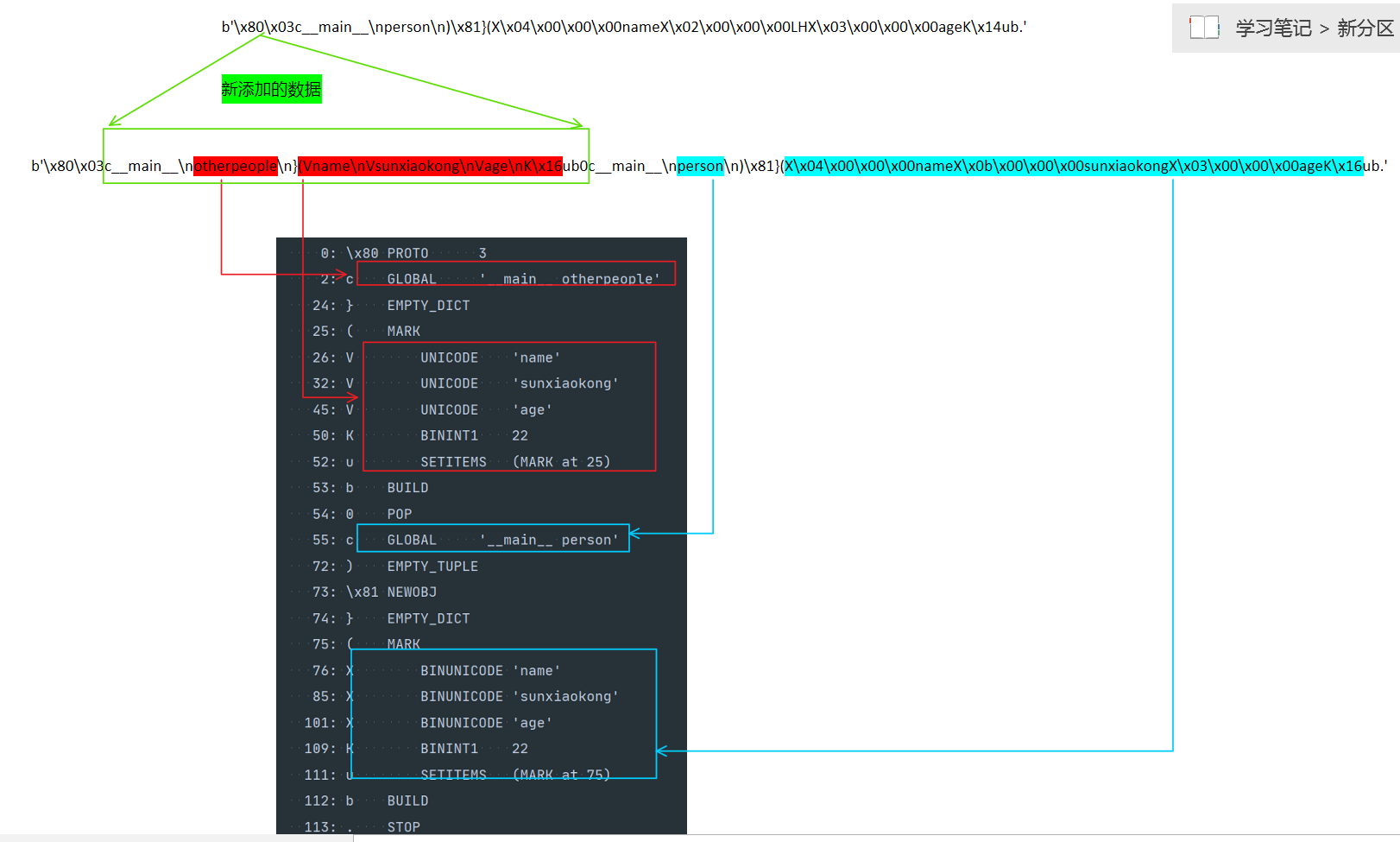
Task: Click the original pickle byte string at top
Action: click(623, 27)
